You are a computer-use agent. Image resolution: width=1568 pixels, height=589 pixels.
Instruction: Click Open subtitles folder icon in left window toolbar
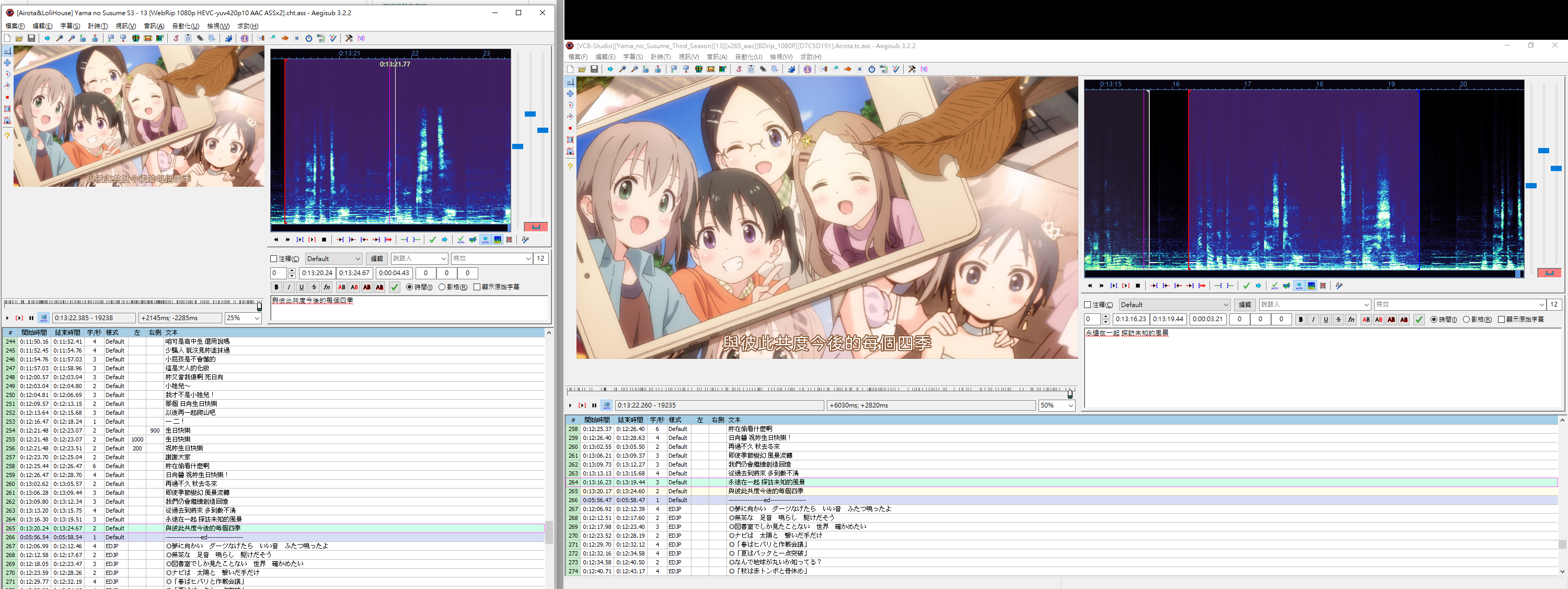(x=19, y=38)
